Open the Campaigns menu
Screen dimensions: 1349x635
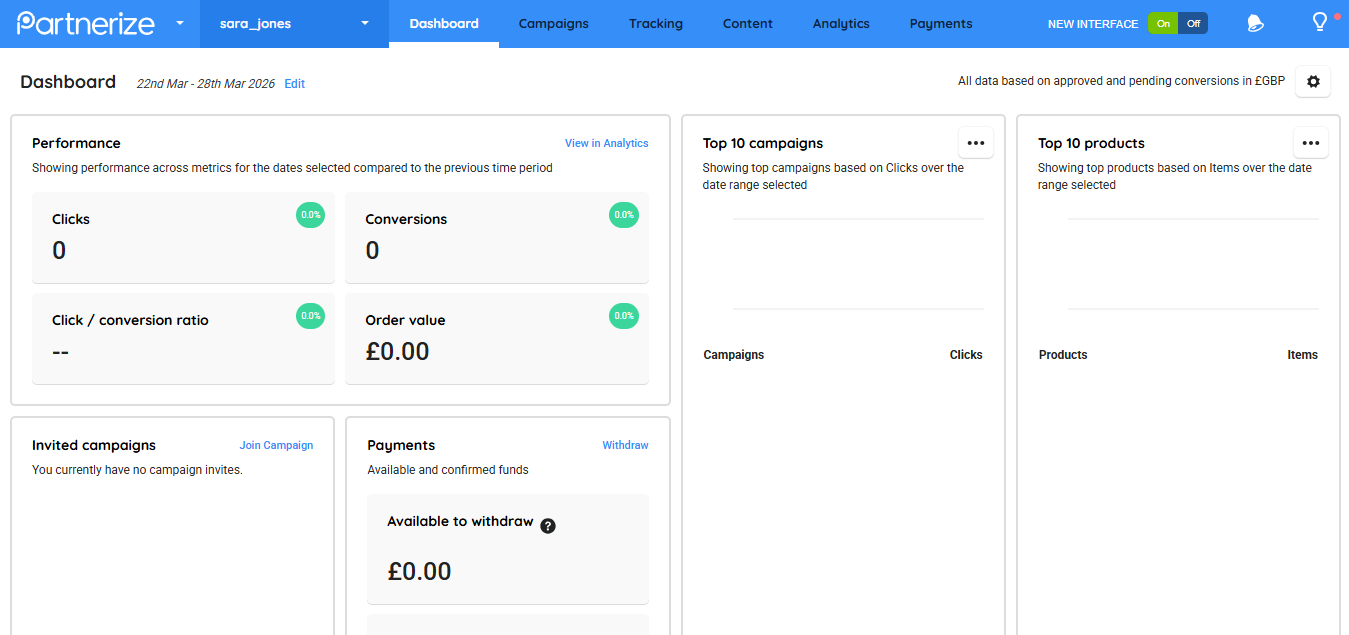click(553, 24)
